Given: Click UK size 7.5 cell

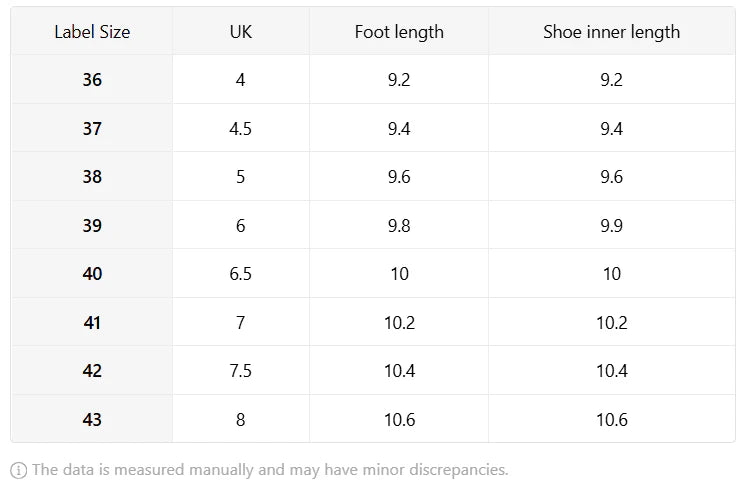Looking at the screenshot, I should [240, 371].
